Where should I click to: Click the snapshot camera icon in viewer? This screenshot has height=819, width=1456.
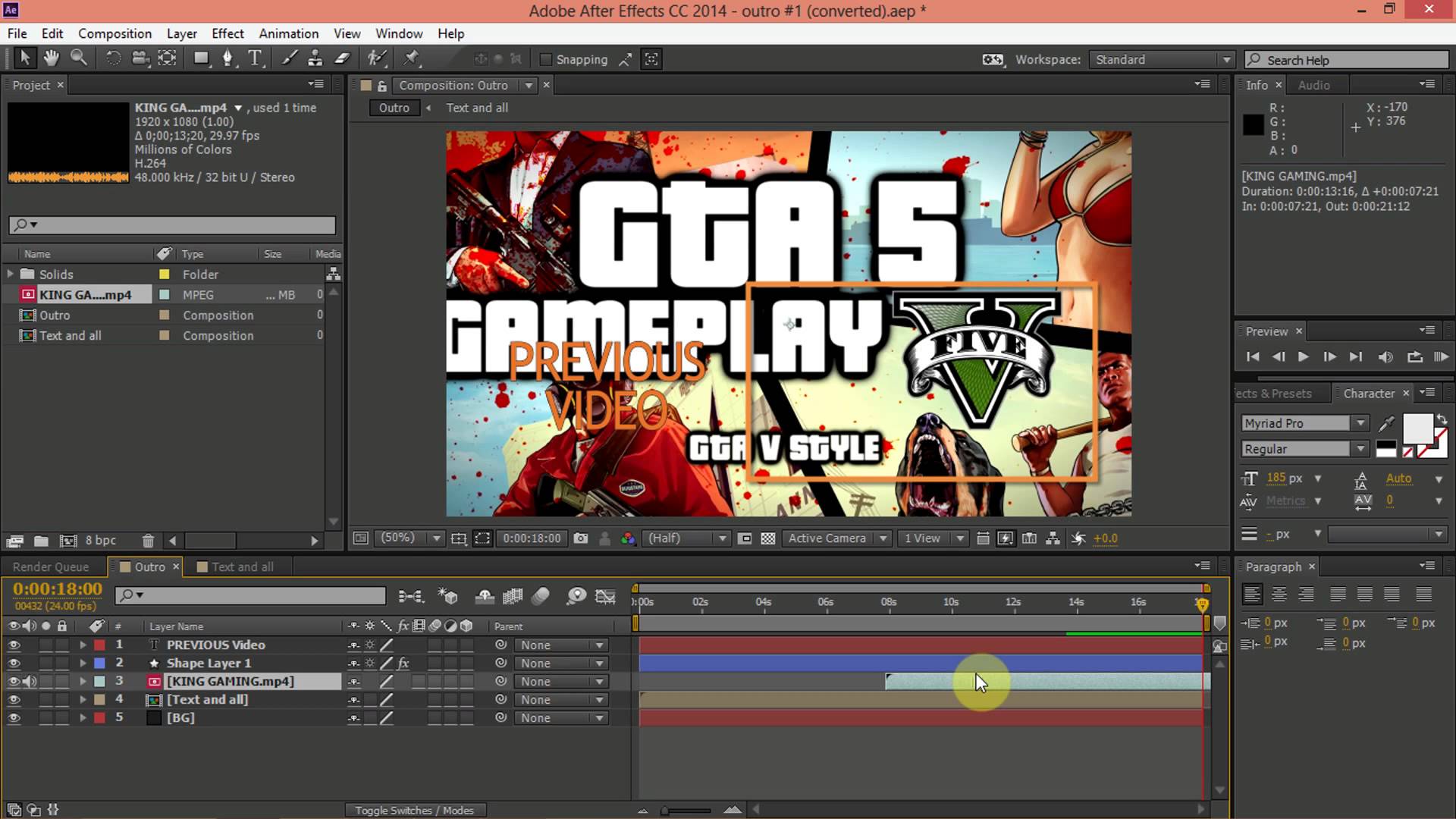(x=581, y=538)
